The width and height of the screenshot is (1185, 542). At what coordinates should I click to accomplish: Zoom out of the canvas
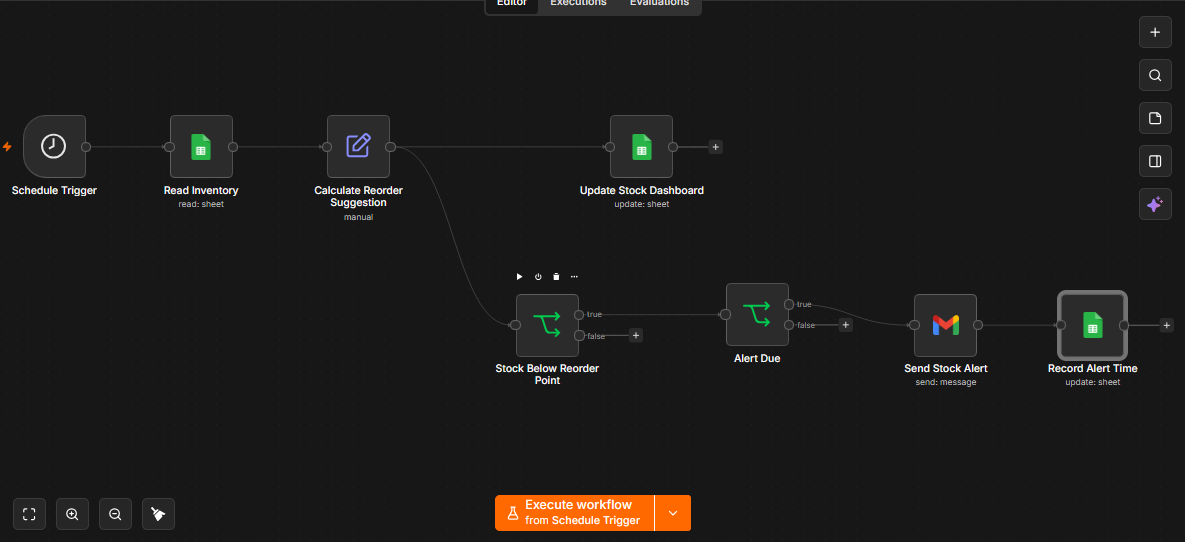pos(116,514)
